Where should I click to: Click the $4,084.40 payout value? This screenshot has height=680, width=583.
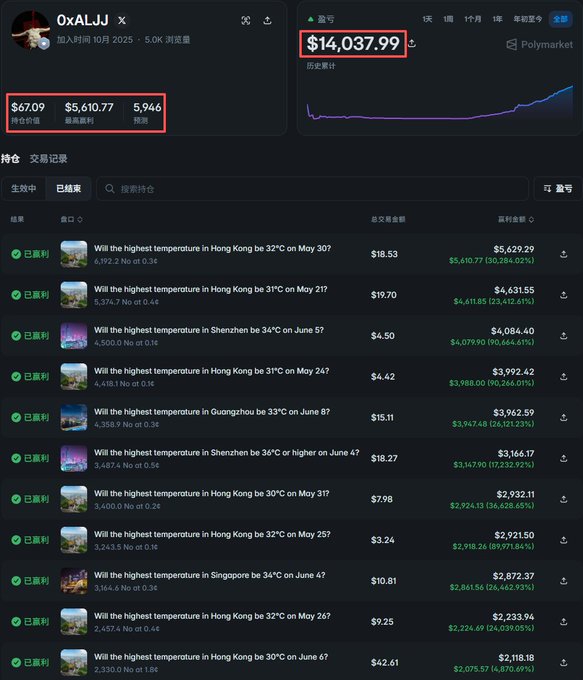[512, 331]
